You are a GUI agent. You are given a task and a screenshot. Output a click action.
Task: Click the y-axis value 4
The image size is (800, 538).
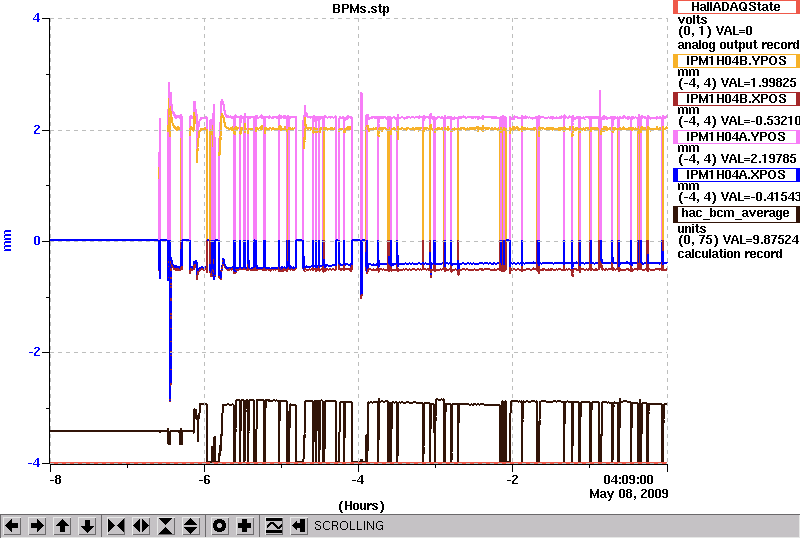(x=36, y=18)
